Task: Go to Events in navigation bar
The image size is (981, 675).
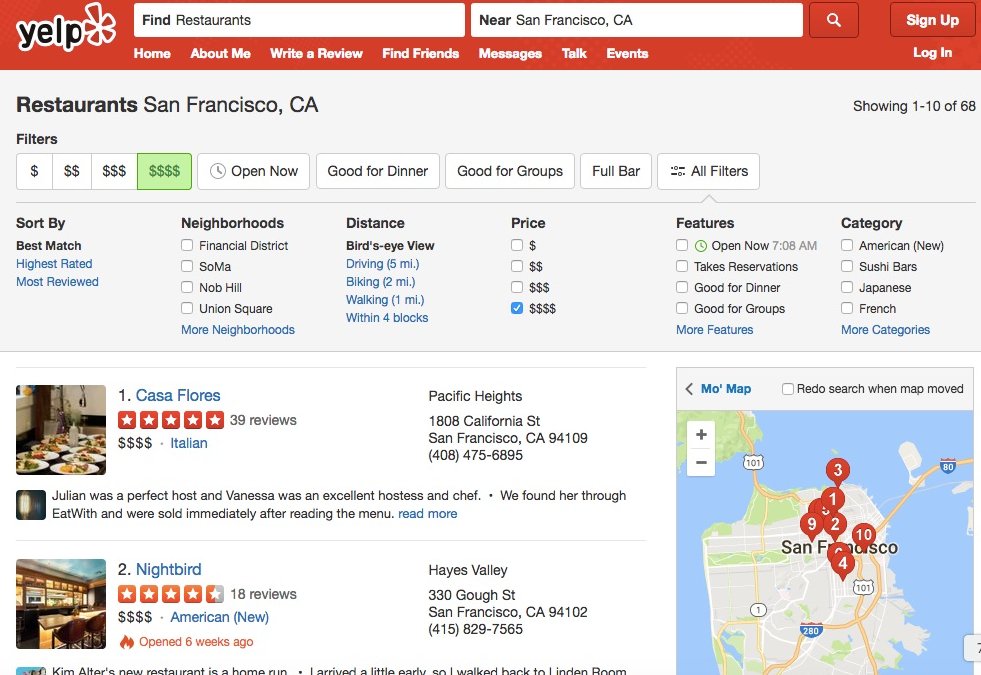Action: point(627,54)
